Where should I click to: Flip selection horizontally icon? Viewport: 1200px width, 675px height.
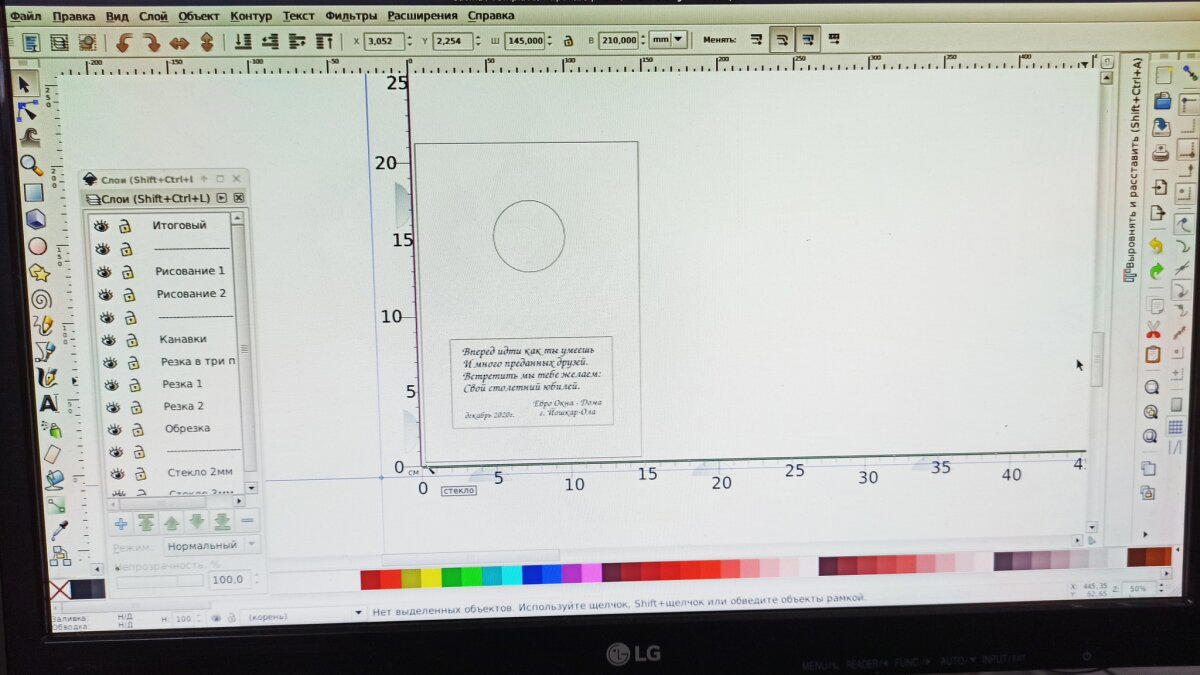coord(179,42)
